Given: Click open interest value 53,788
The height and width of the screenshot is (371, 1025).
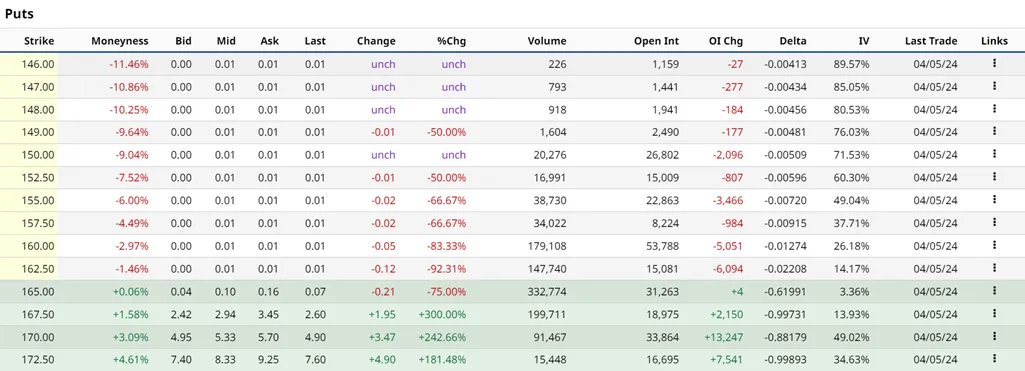Looking at the screenshot, I should pyautogui.click(x=662, y=246).
